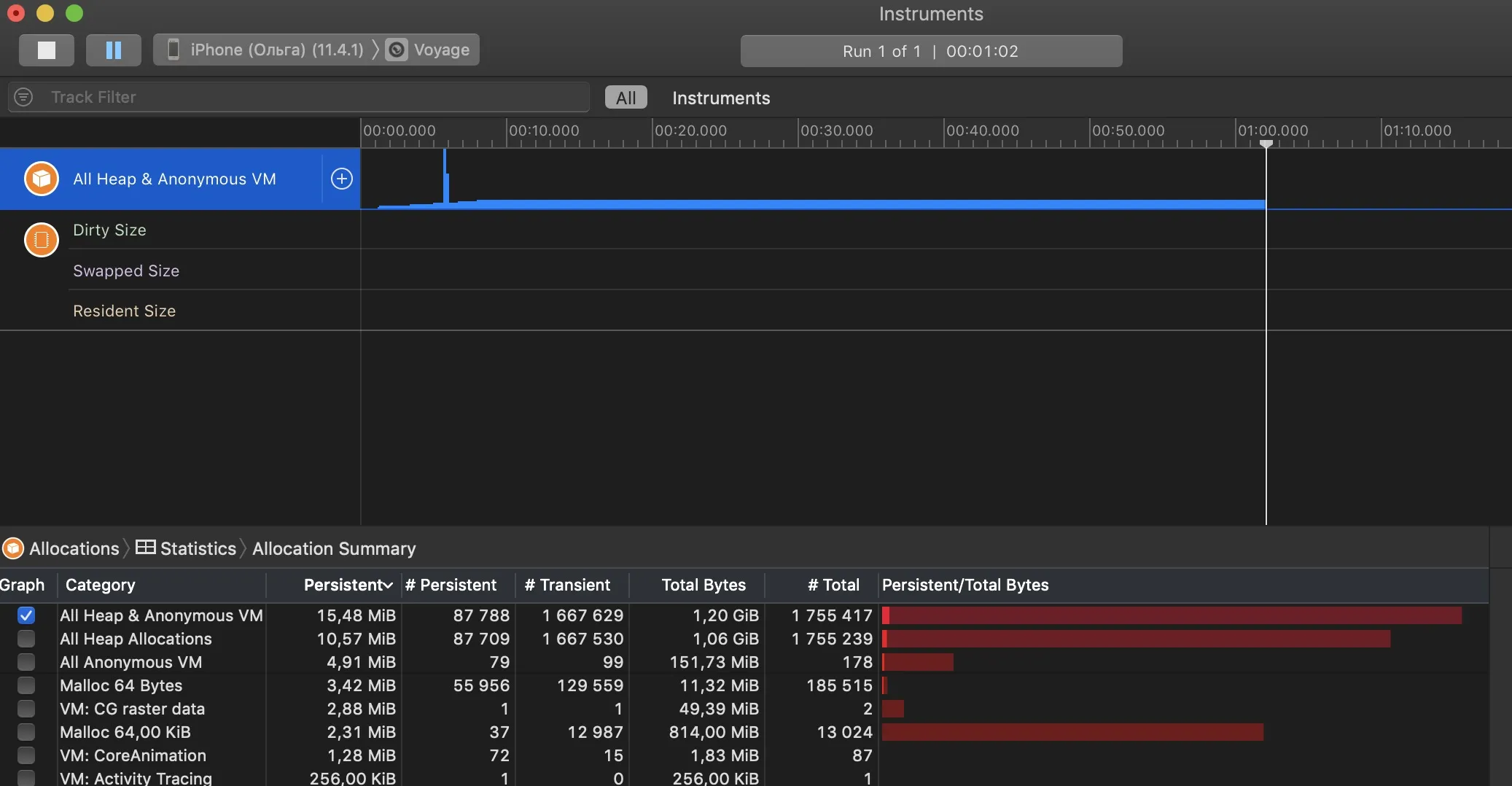Enable graph for VM: CoreAnimation

[x=26, y=755]
